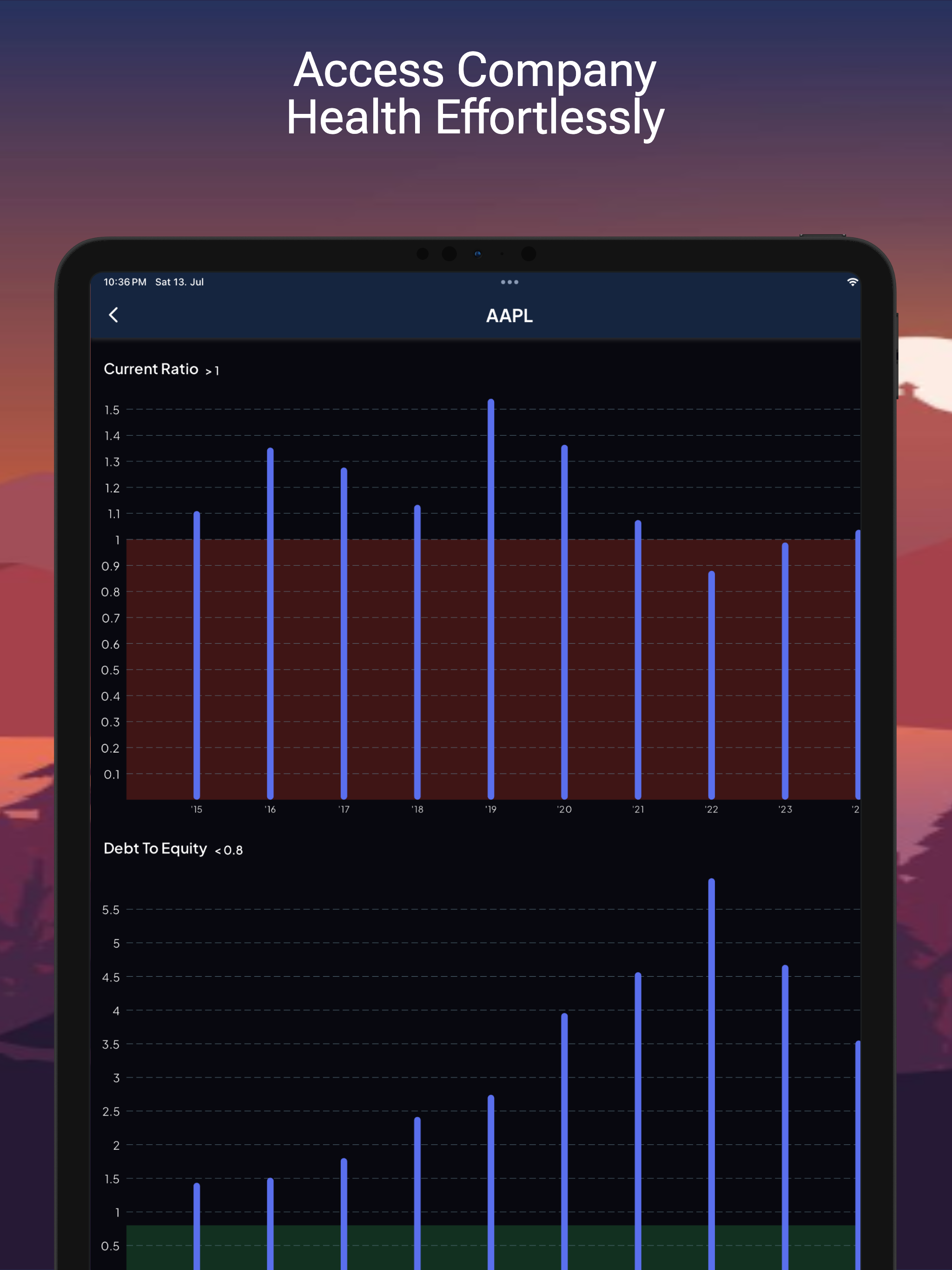This screenshot has width=952, height=1270.
Task: Open the three-dot multitasking menu
Action: tap(509, 282)
